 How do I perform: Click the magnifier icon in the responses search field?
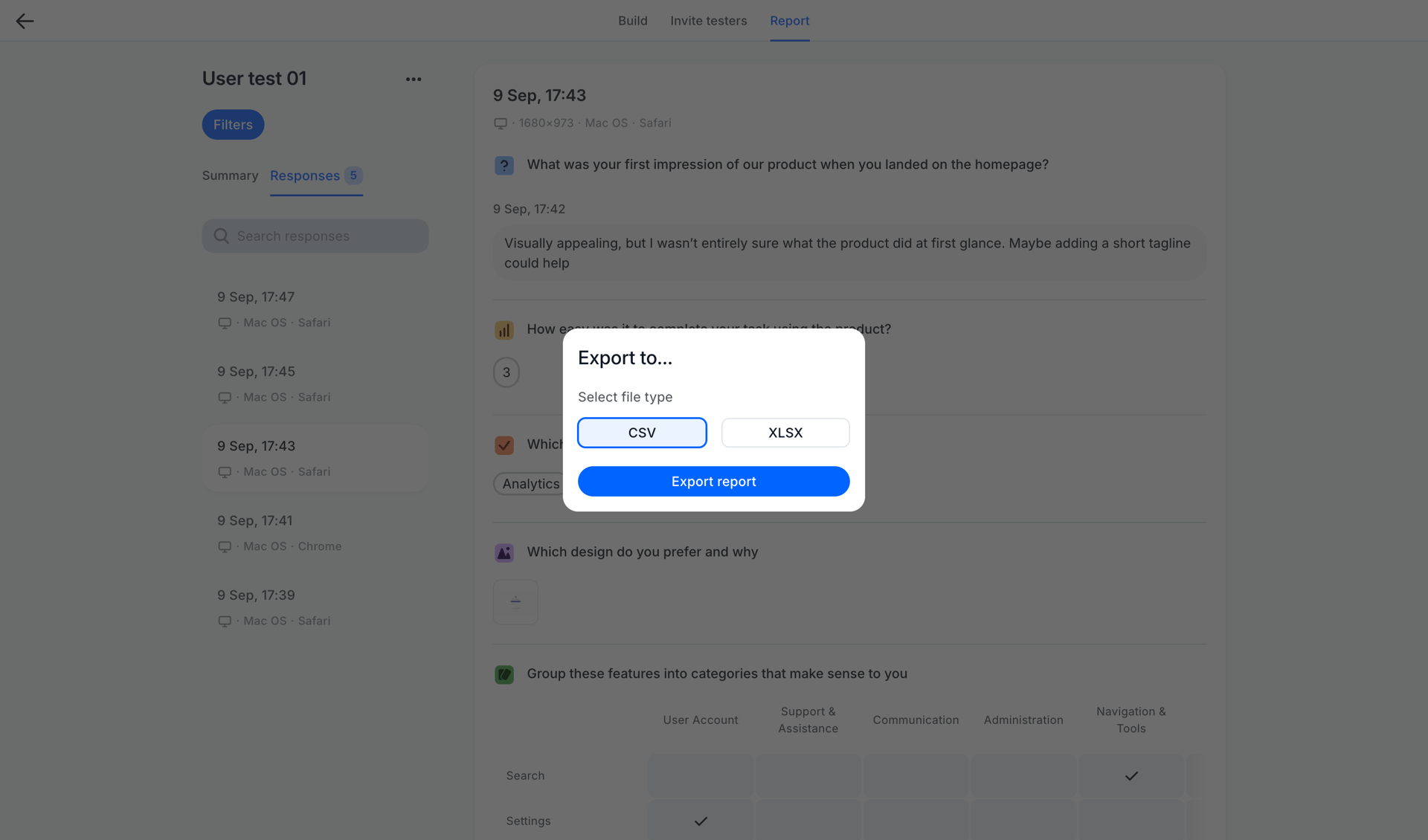[221, 236]
